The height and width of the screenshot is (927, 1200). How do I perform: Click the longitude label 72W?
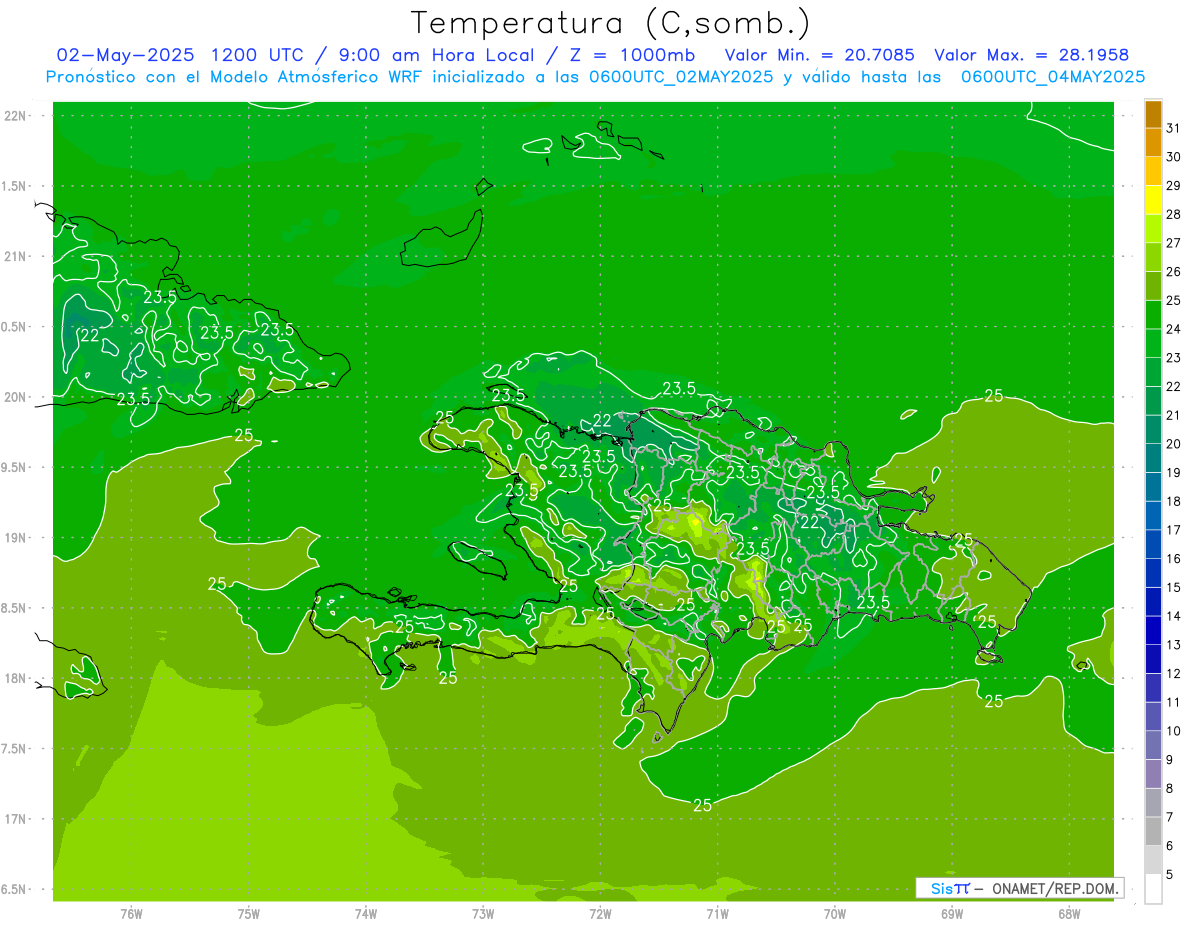[601, 914]
